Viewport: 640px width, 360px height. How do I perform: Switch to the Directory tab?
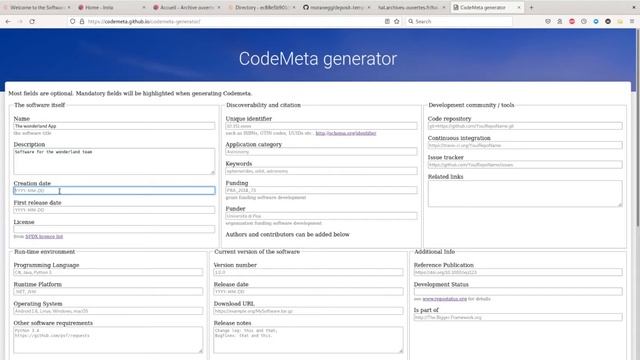click(261, 7)
